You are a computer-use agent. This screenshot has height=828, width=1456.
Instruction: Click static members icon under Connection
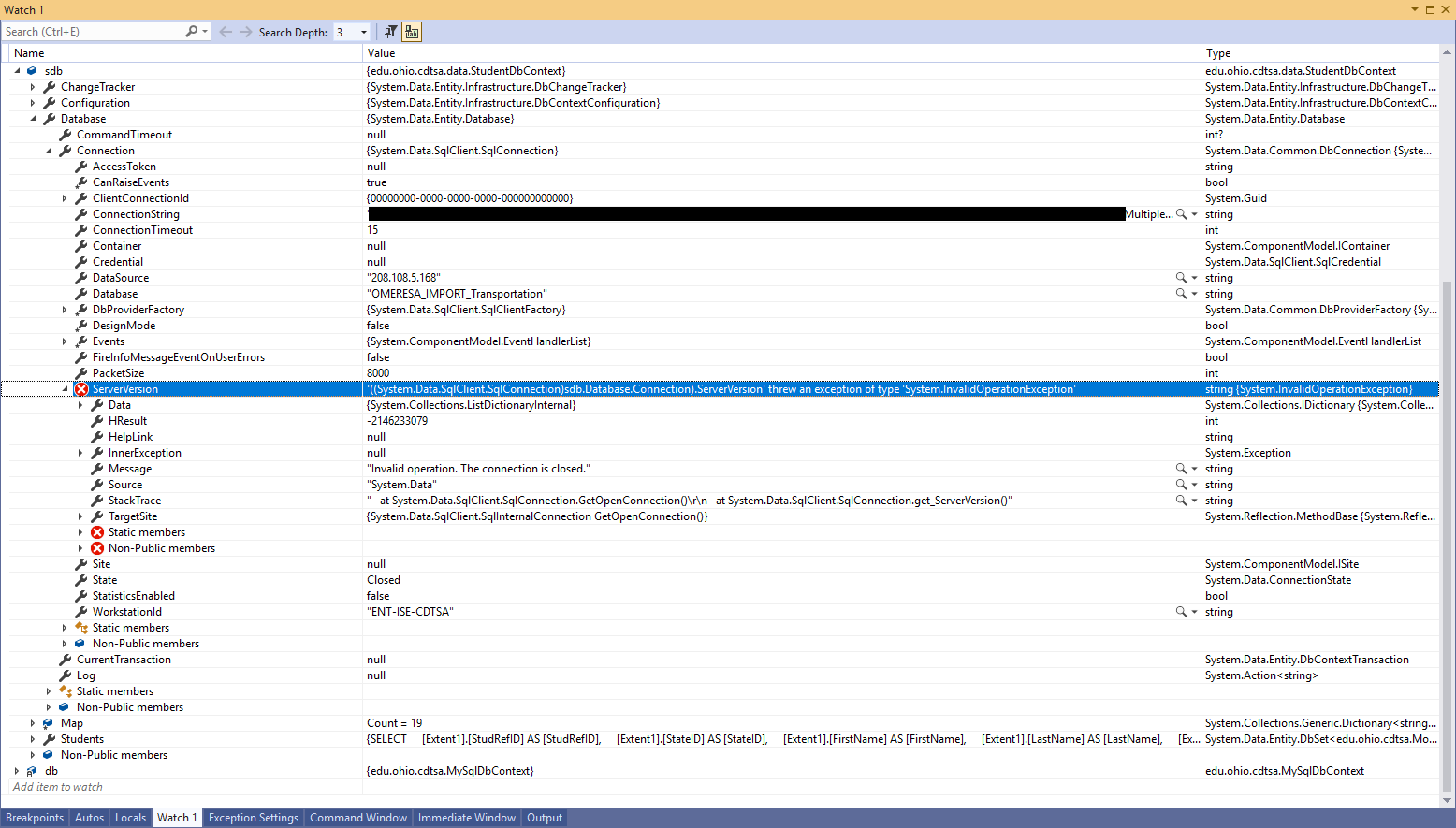[81, 628]
